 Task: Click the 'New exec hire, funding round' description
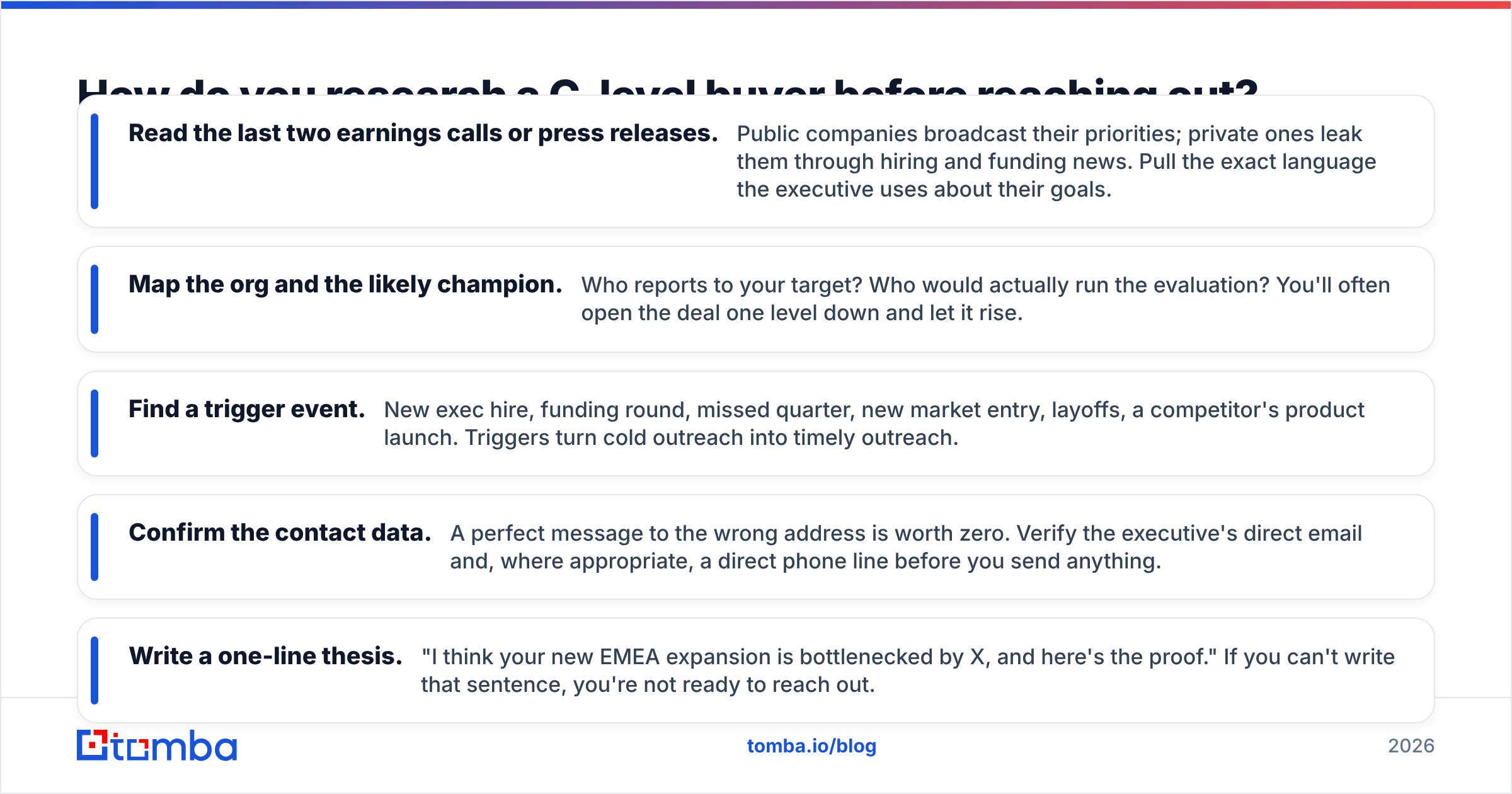[x=874, y=423]
